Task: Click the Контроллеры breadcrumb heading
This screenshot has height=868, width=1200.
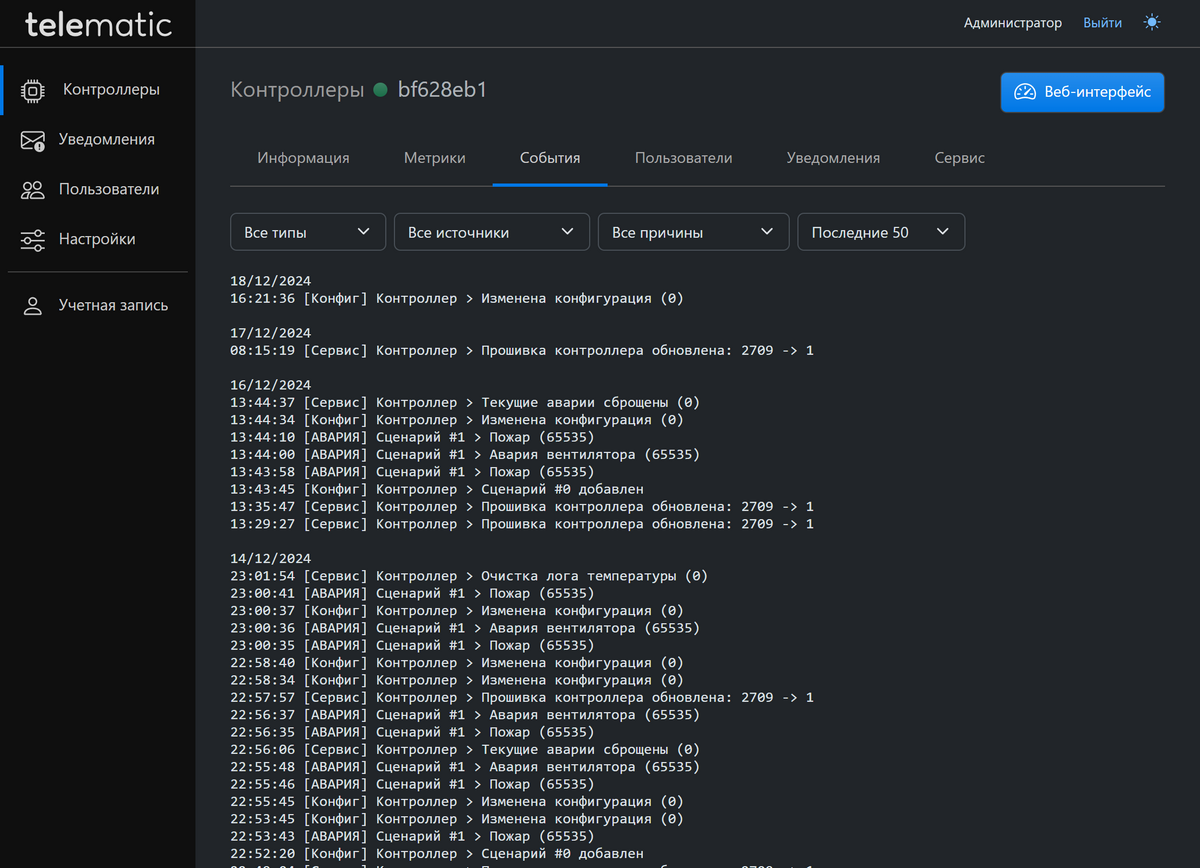Action: [x=297, y=90]
